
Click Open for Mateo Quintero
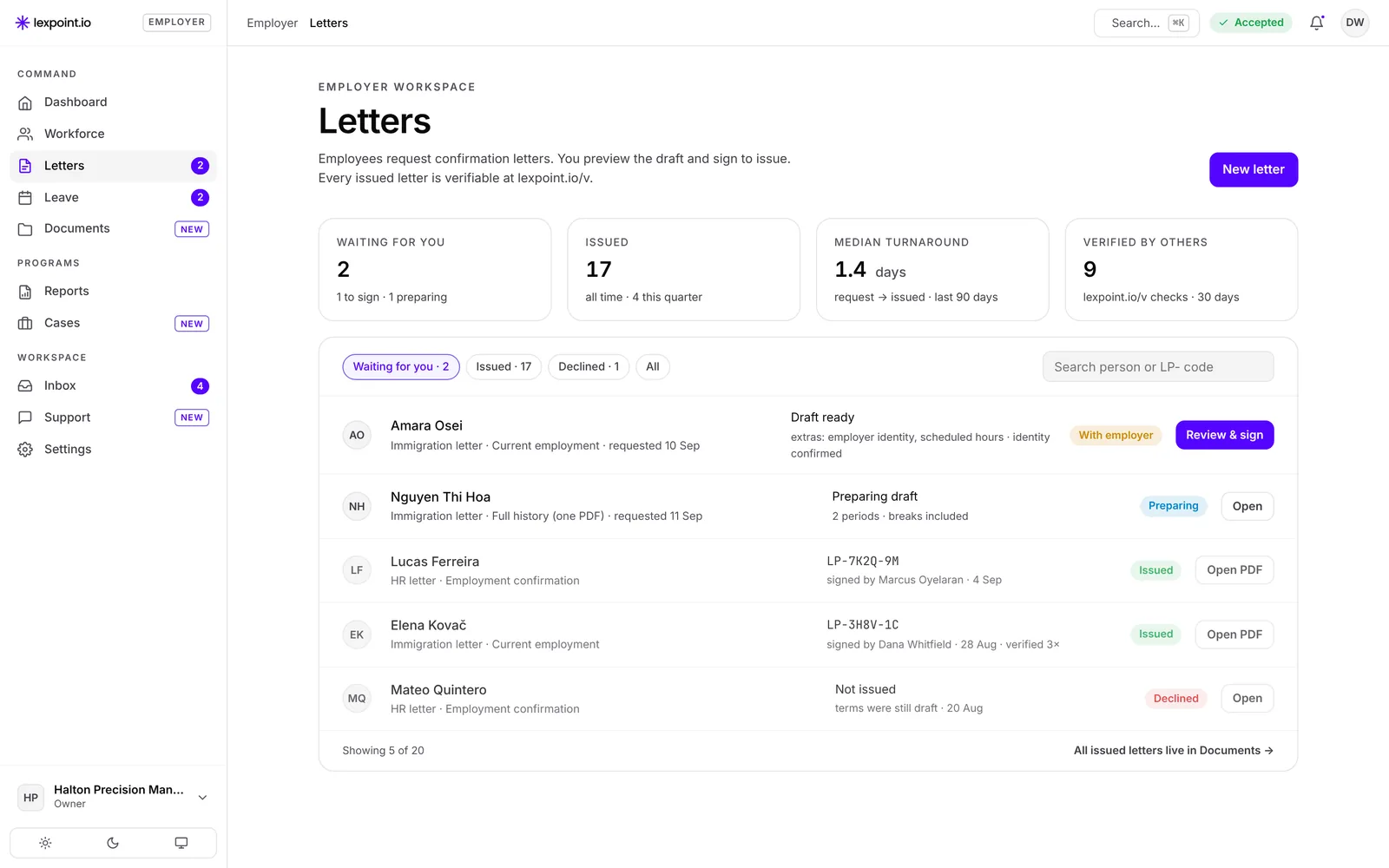(x=1247, y=699)
